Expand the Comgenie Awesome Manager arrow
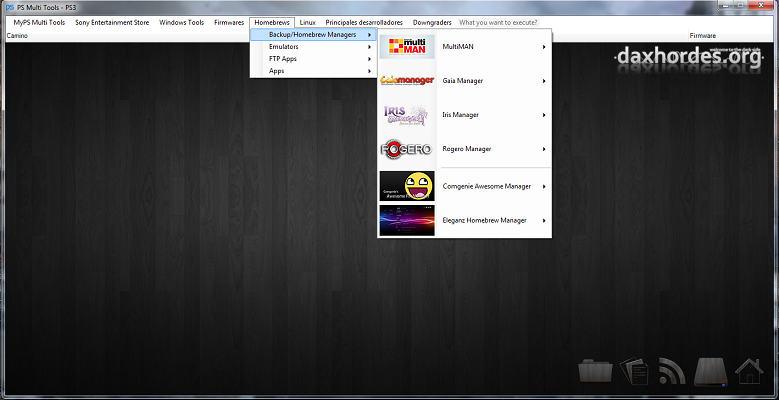The height and width of the screenshot is (400, 779). [544, 186]
